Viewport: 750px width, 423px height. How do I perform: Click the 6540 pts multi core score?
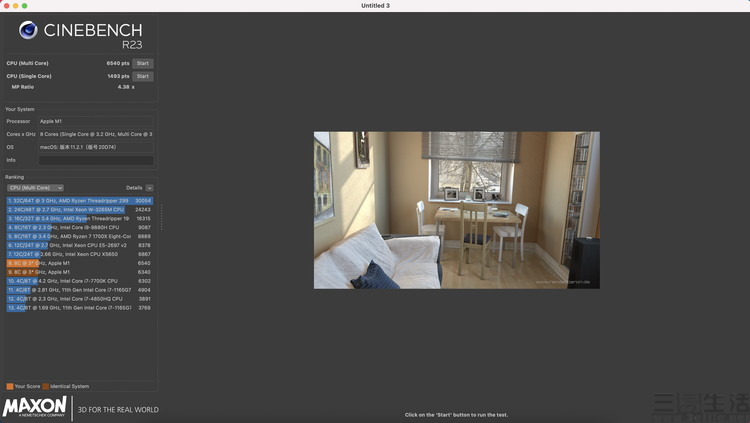tap(118, 63)
